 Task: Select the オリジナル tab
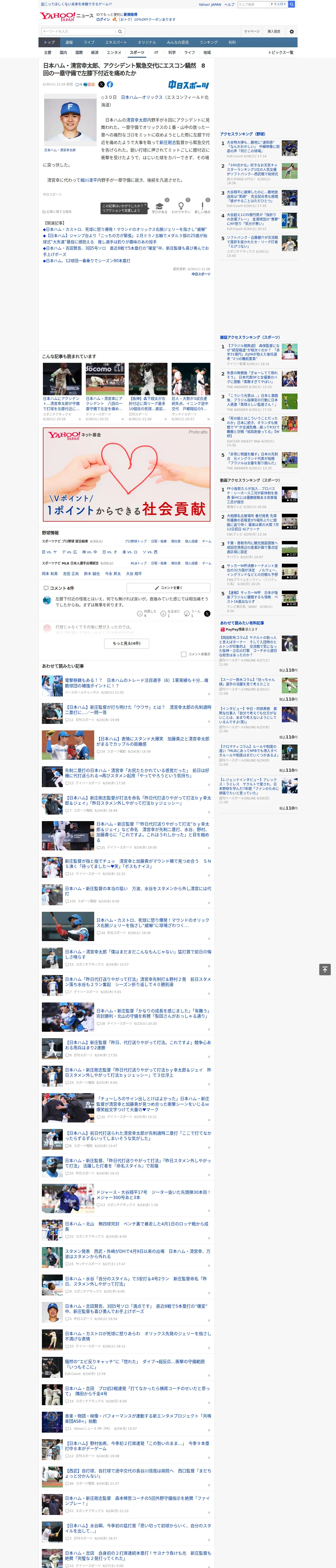[x=147, y=43]
